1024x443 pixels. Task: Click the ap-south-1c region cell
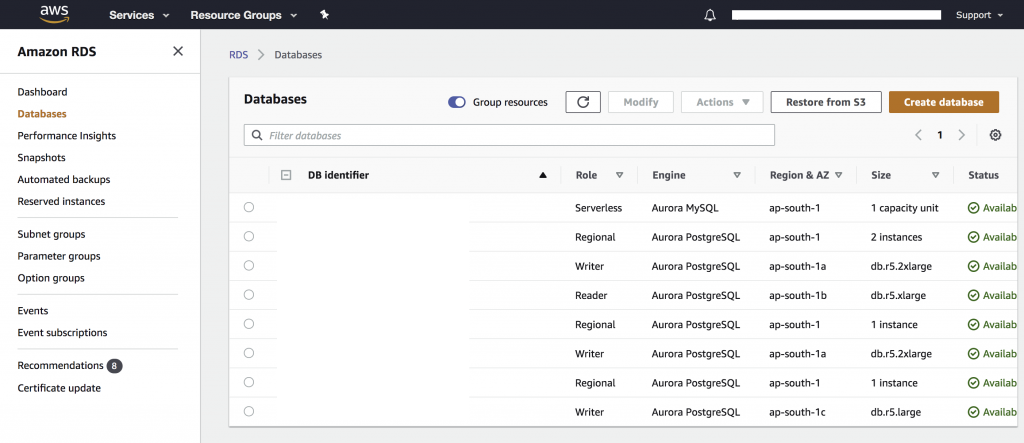[797, 412]
